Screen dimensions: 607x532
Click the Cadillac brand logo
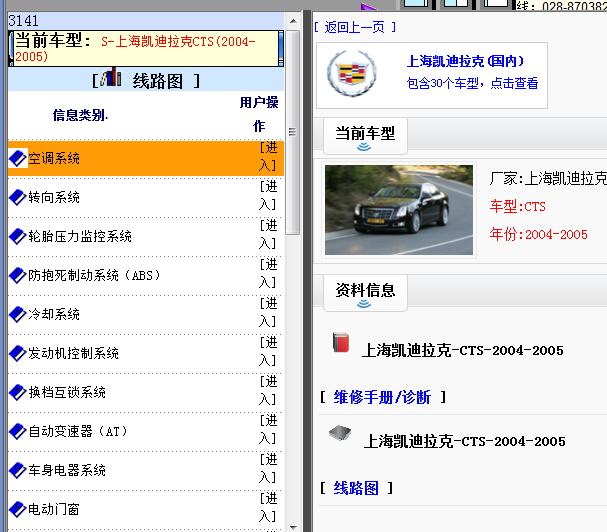tap(352, 73)
